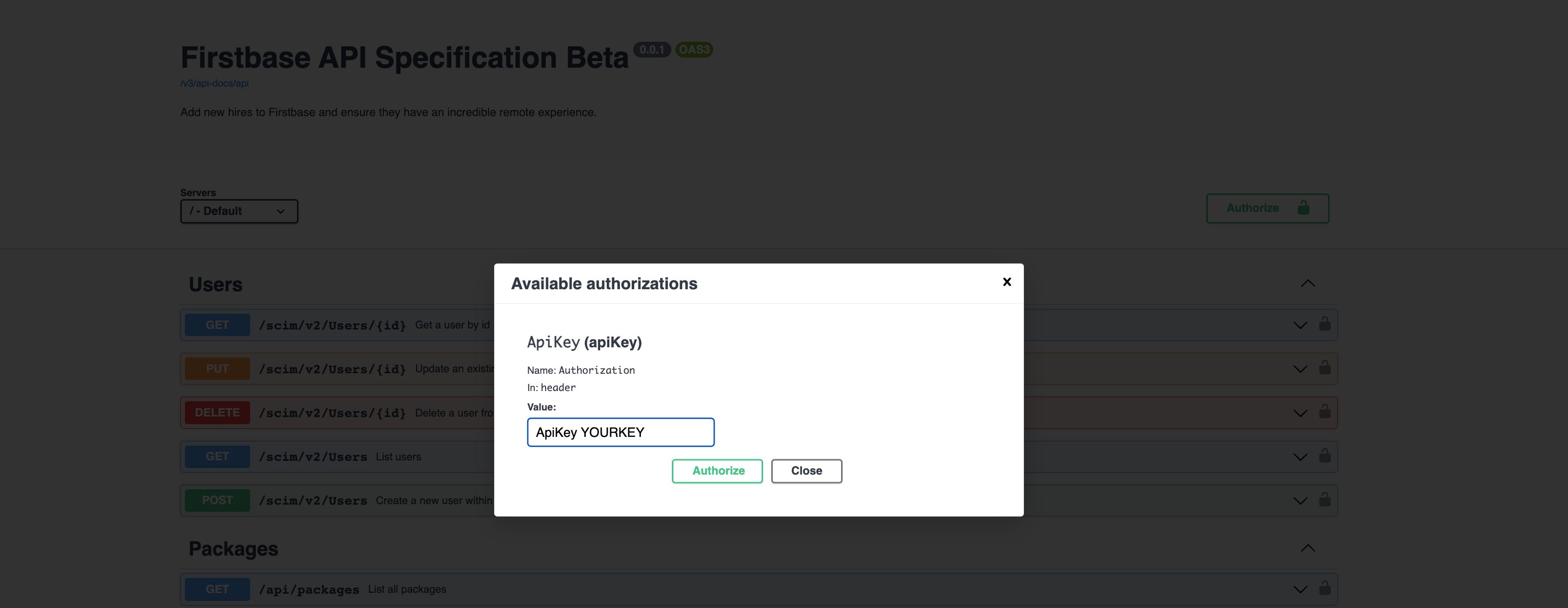The height and width of the screenshot is (608, 1568).
Task: Click lock icon on DELETE Users/{id} row
Action: click(x=1324, y=412)
